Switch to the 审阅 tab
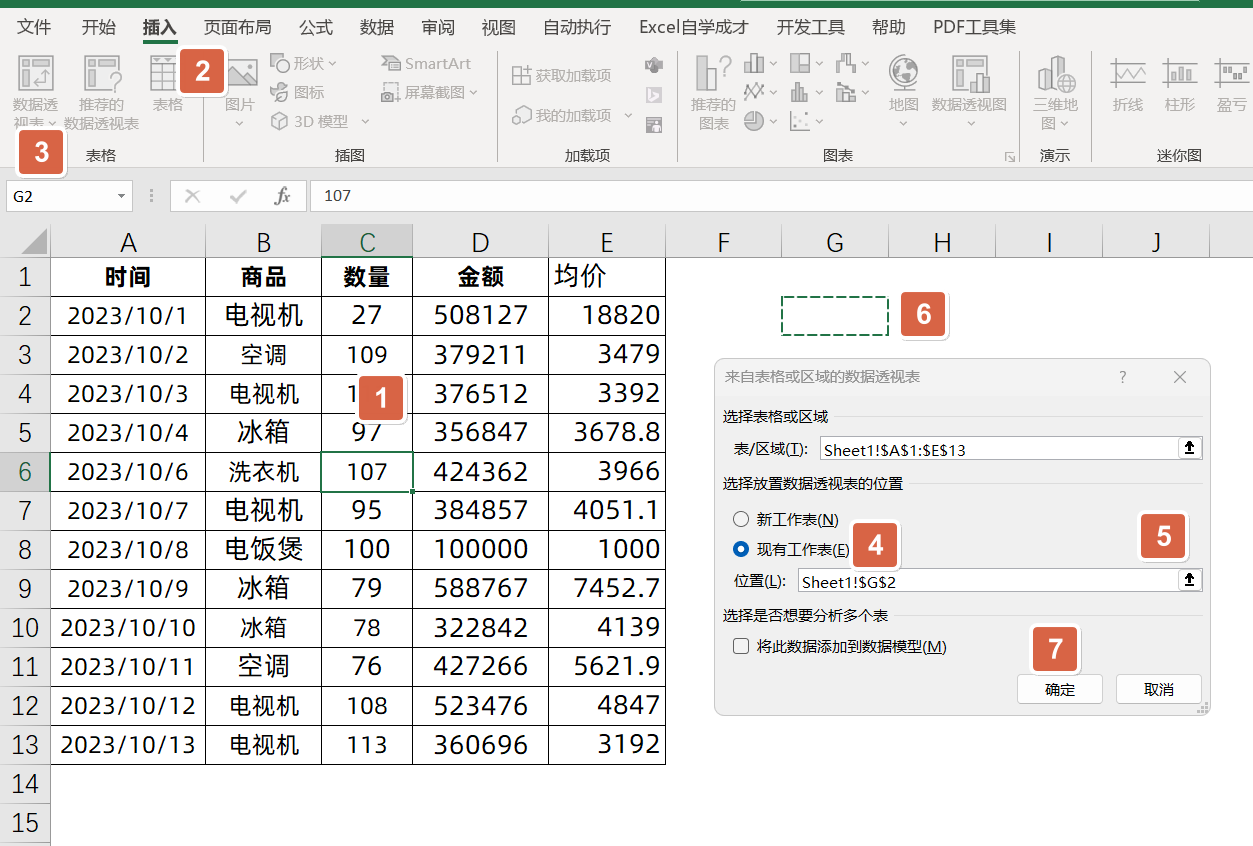The image size is (1253, 846). [x=438, y=27]
